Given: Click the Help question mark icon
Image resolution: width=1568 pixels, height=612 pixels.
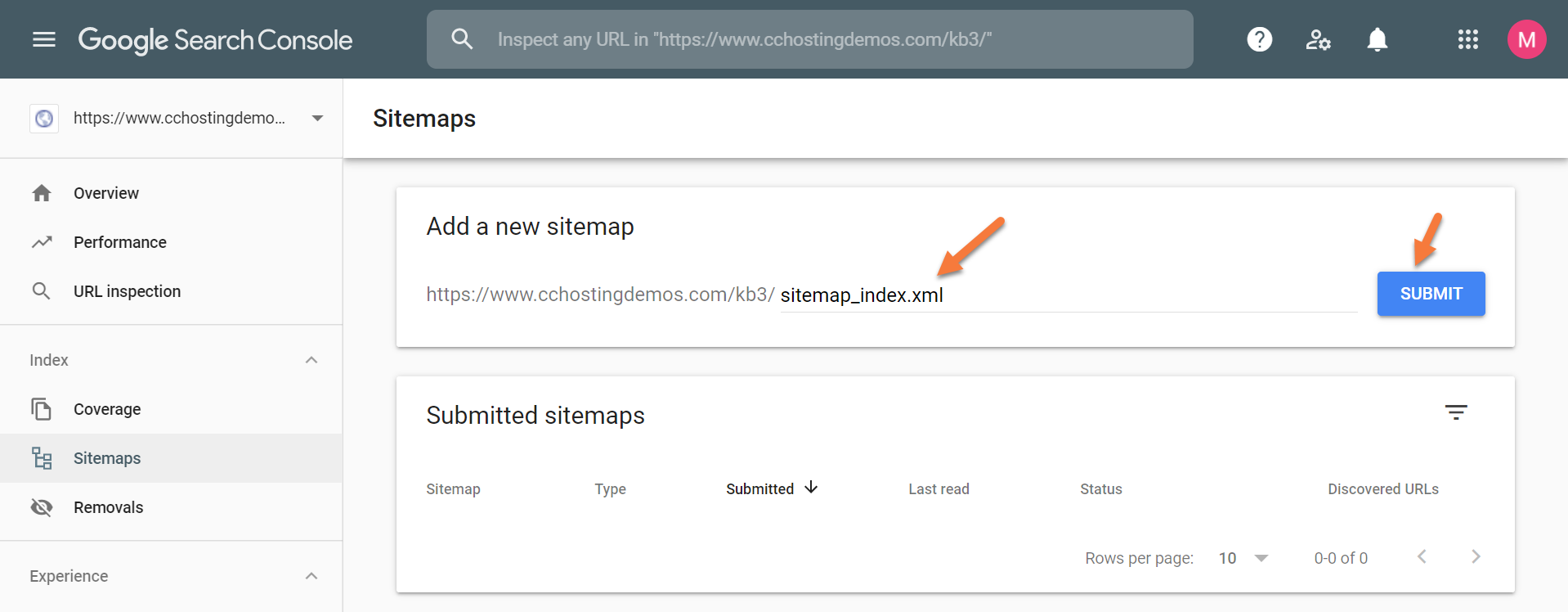Looking at the screenshot, I should (x=1259, y=39).
